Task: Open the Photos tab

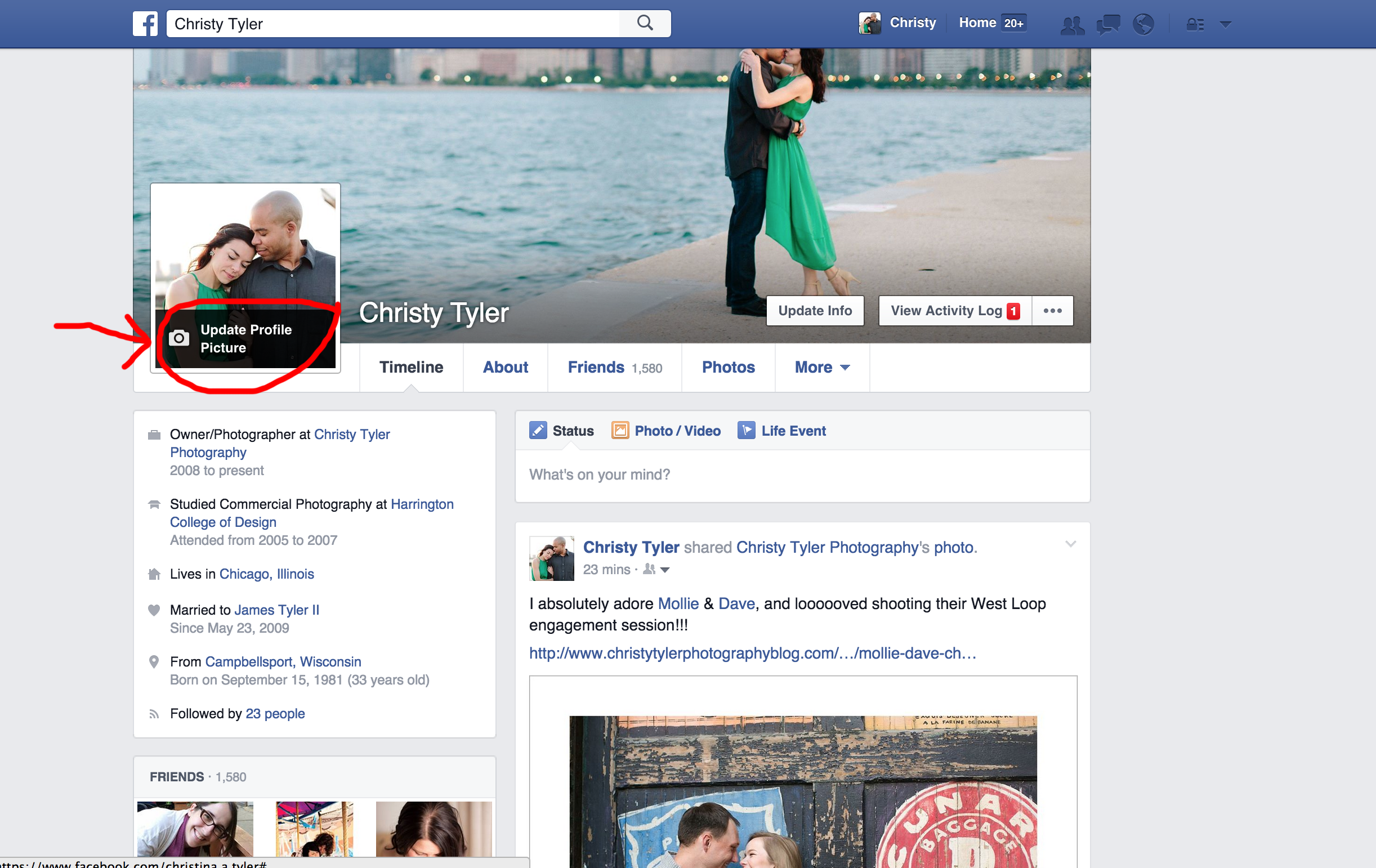Action: click(x=728, y=368)
